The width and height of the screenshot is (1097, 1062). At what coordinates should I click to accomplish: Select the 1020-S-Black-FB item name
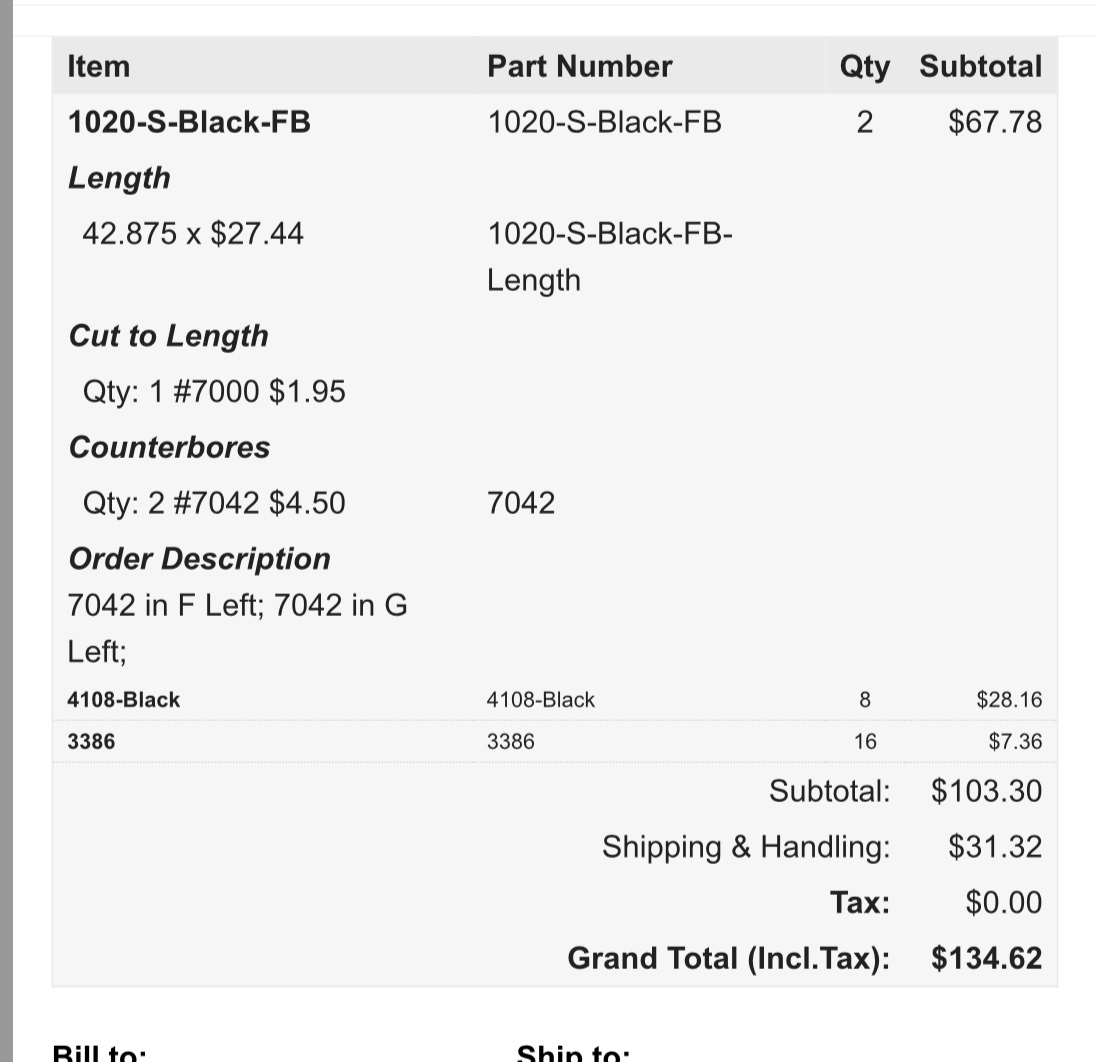[x=189, y=122]
